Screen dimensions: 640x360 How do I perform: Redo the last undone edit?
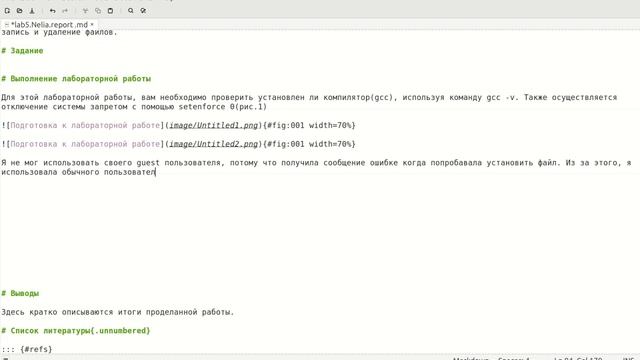coord(65,11)
